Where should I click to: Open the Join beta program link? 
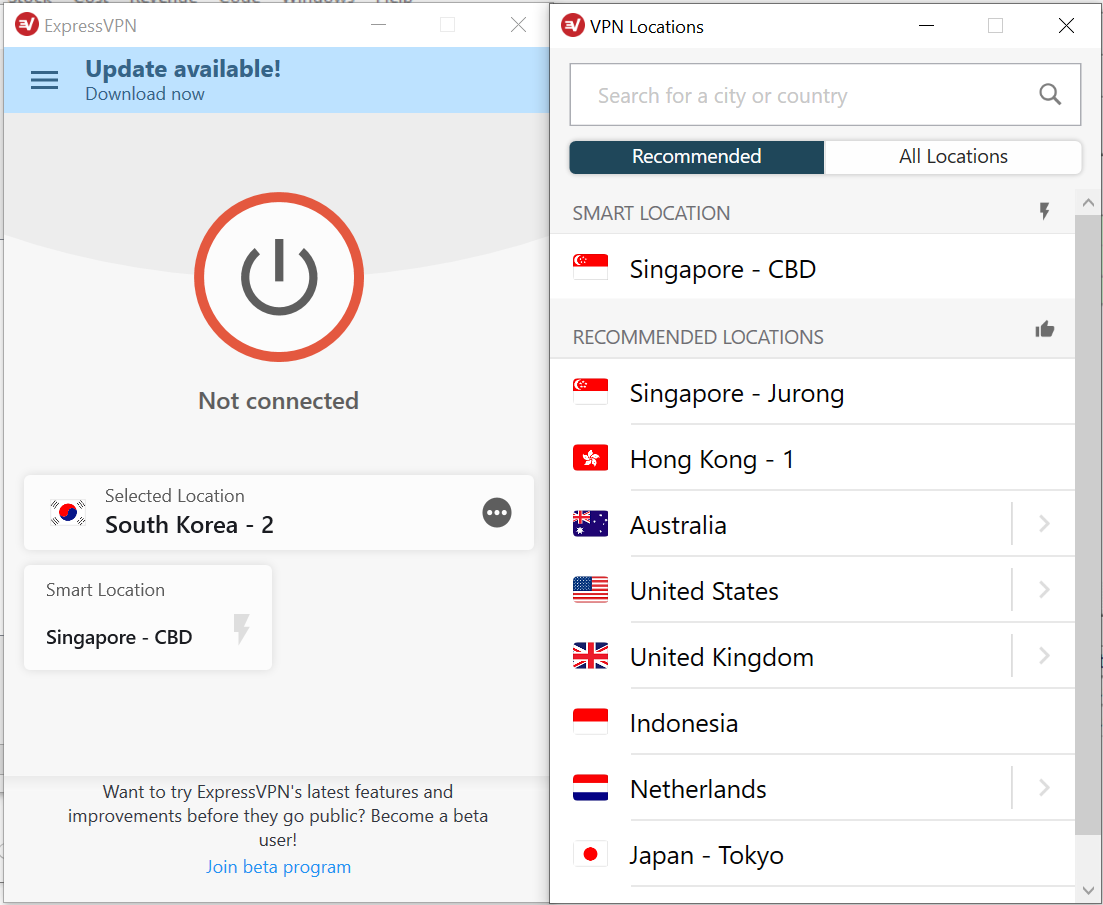tap(278, 867)
